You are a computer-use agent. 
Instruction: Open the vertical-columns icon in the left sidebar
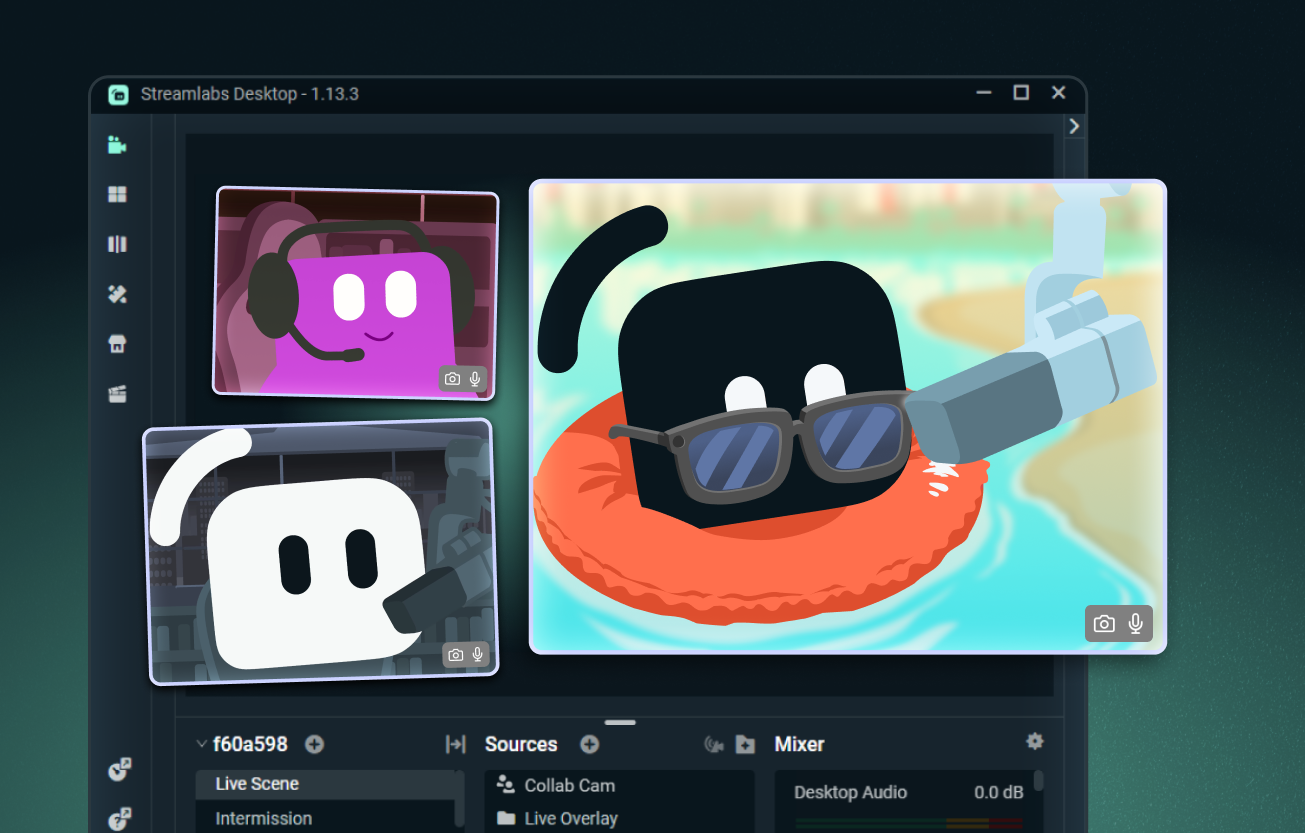118,244
